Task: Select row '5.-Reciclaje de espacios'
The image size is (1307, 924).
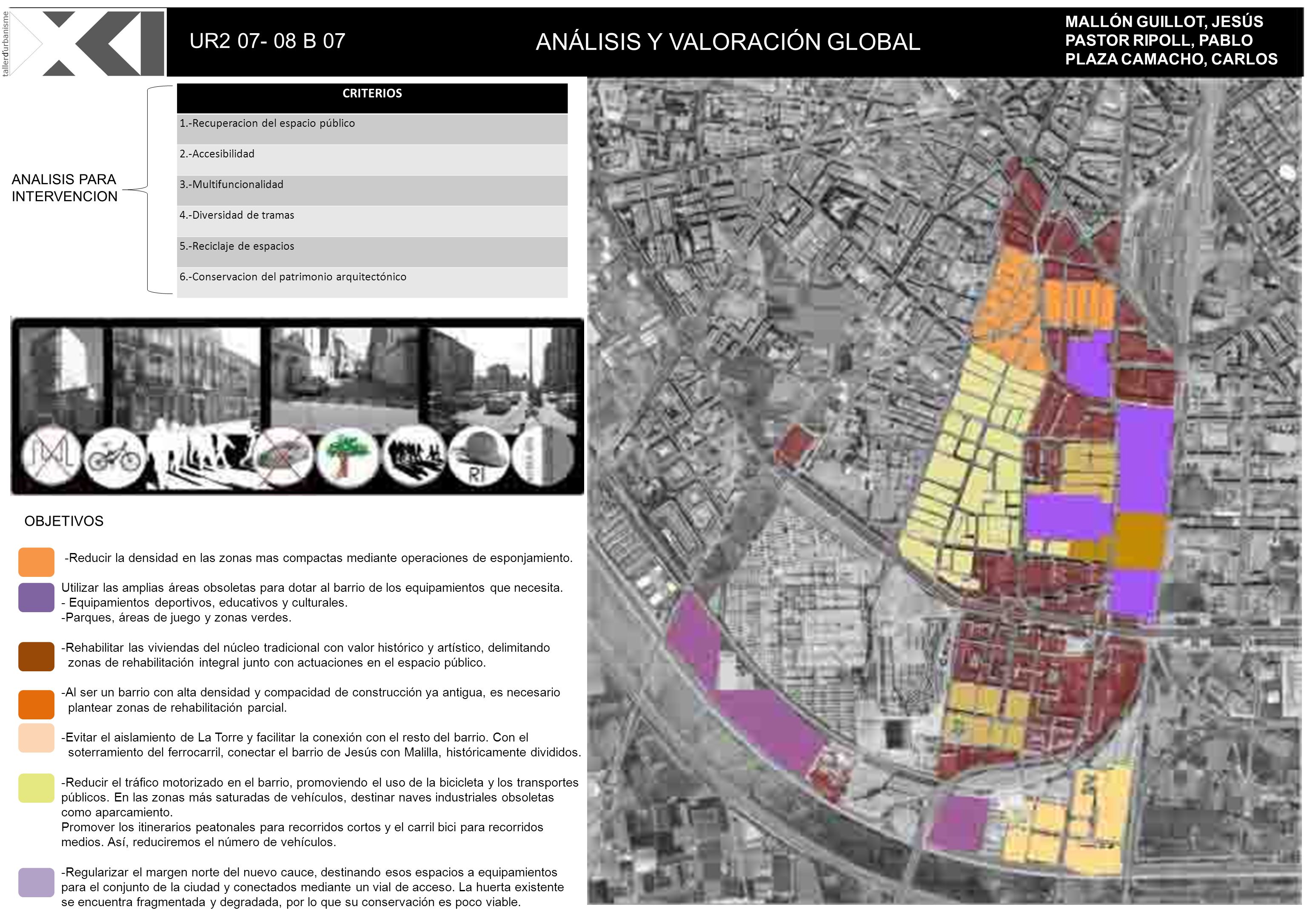Action: pyautogui.click(x=372, y=252)
